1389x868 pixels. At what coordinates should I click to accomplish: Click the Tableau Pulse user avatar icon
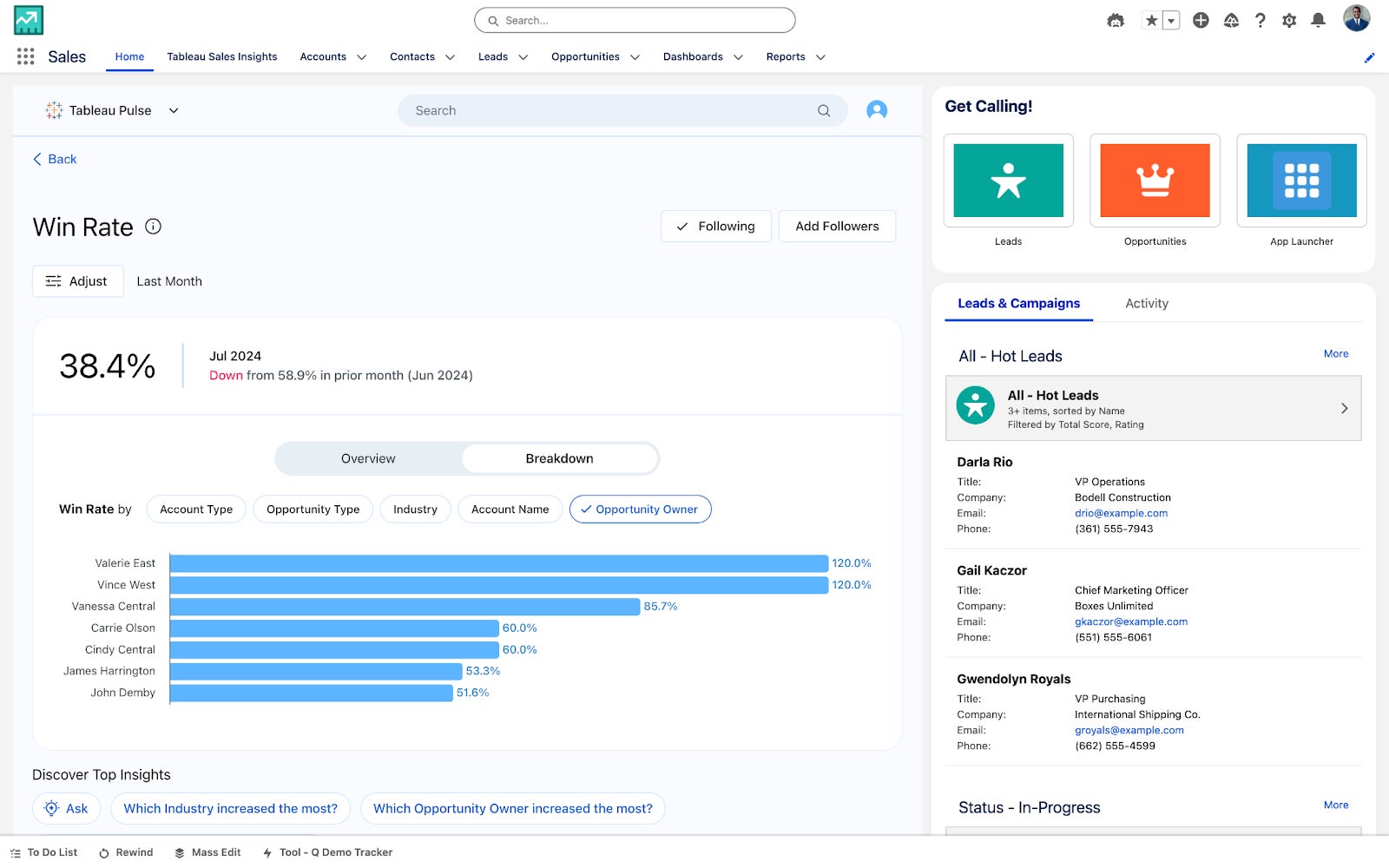point(876,110)
